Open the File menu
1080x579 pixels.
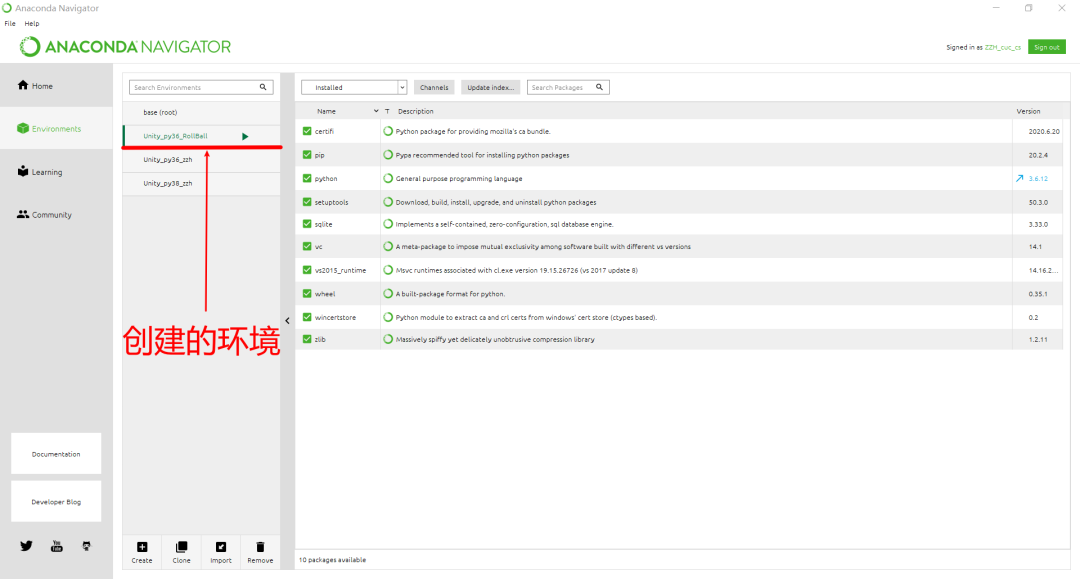click(x=10, y=23)
